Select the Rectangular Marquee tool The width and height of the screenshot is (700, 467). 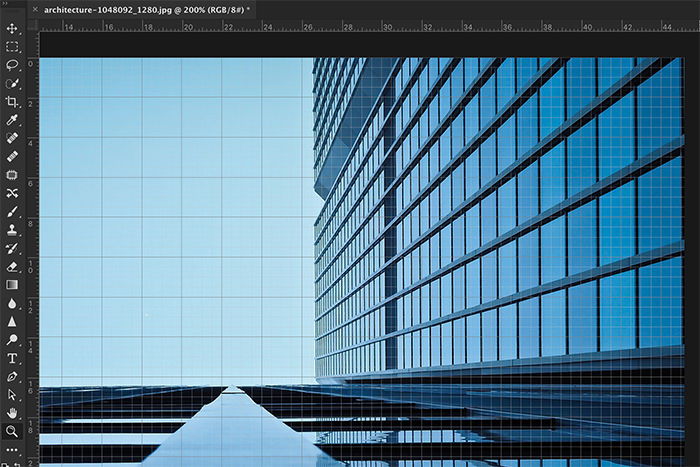click(x=12, y=47)
